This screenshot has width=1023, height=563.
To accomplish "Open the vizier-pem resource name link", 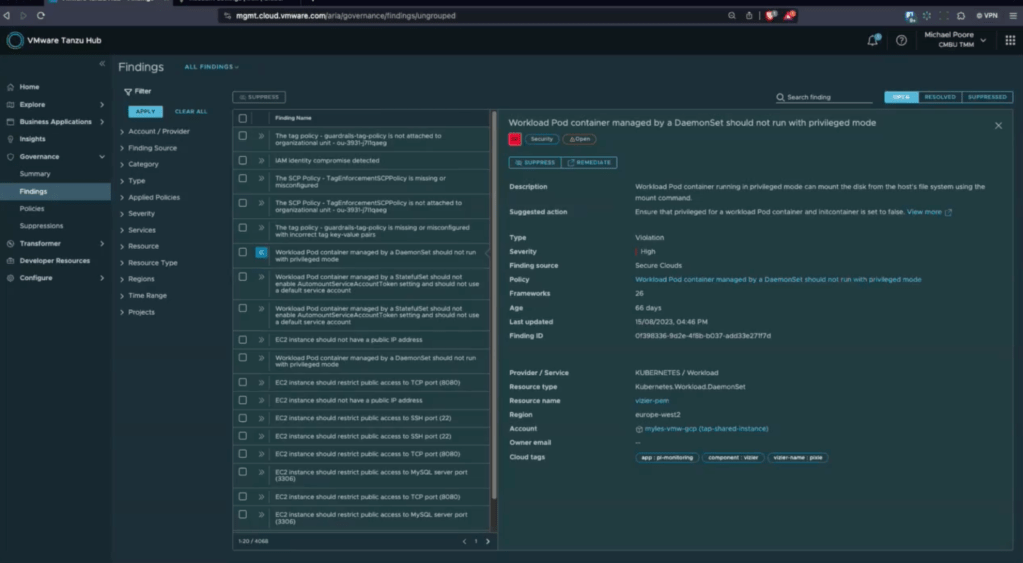I will (652, 400).
